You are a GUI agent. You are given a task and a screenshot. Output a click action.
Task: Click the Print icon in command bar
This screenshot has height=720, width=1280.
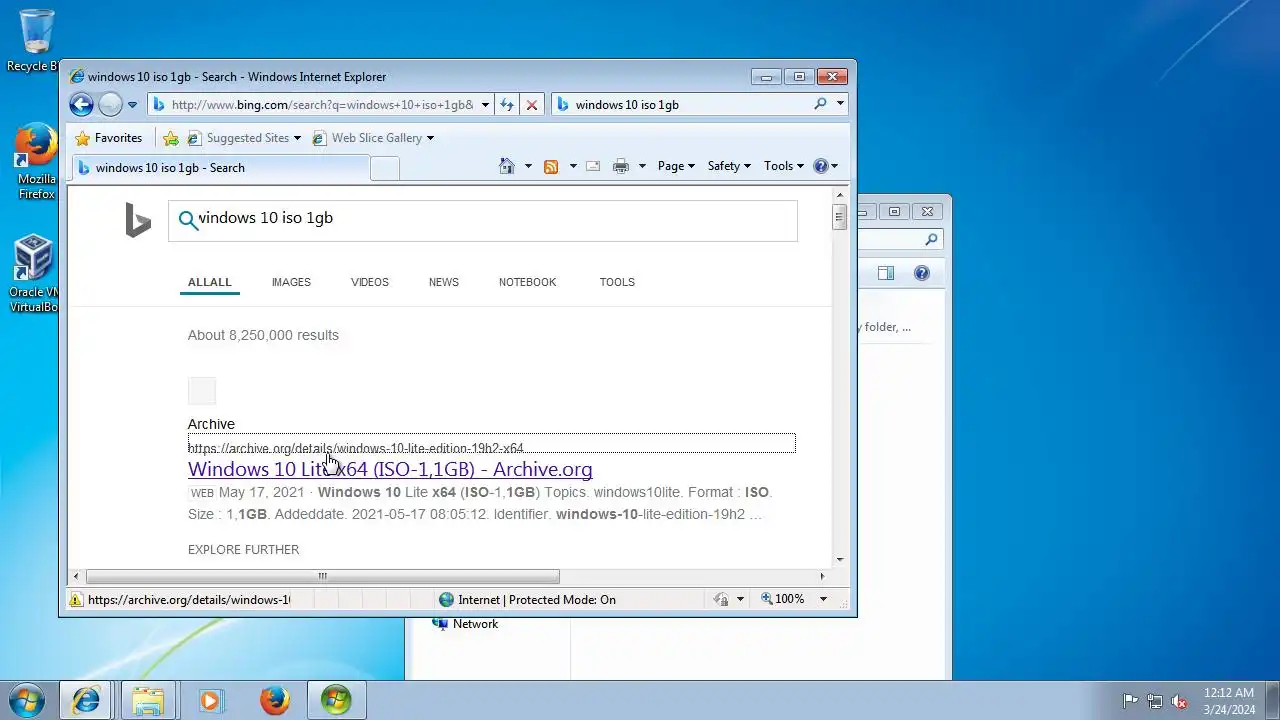(621, 166)
